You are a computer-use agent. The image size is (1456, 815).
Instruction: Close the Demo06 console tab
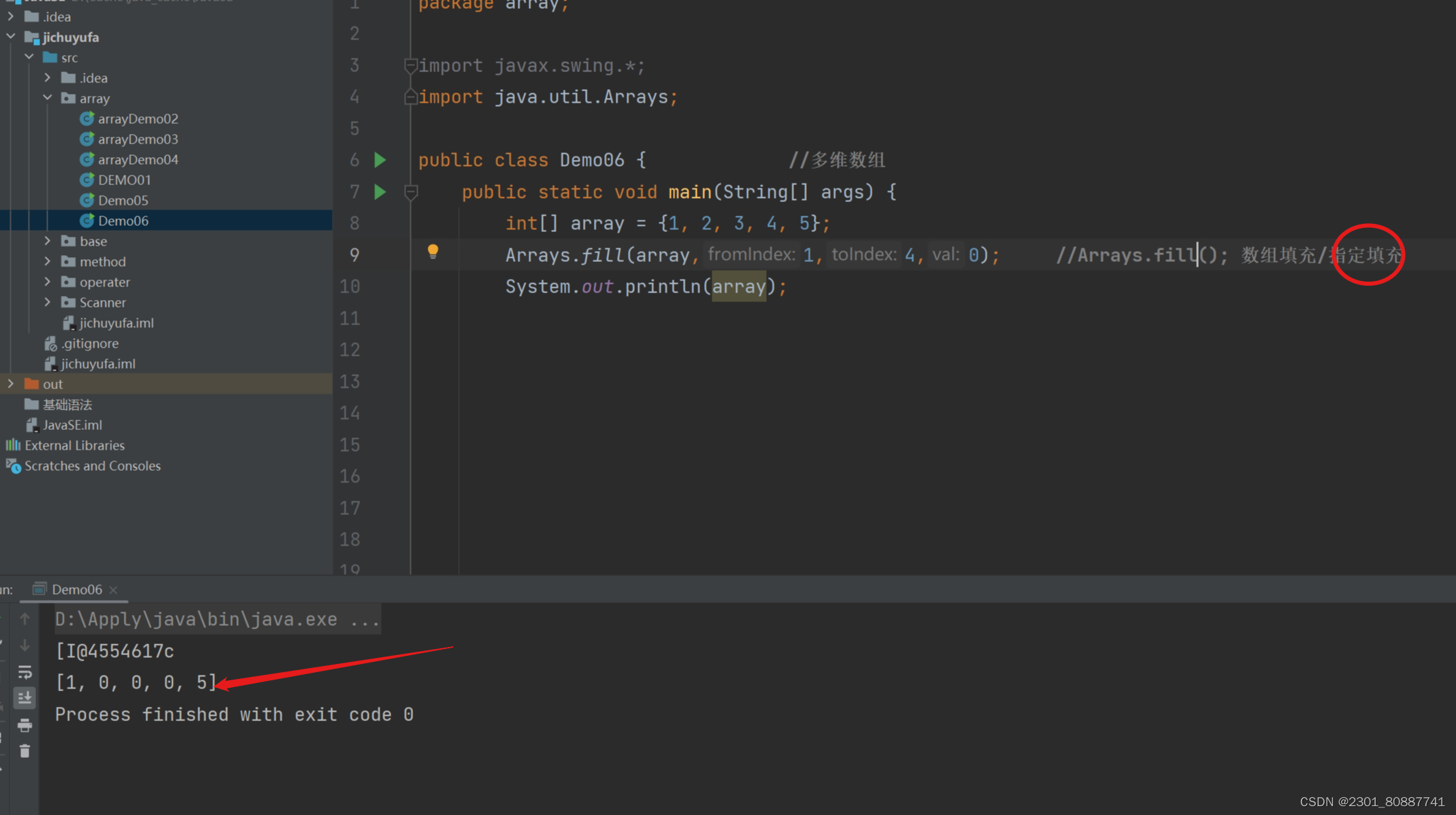tap(113, 589)
